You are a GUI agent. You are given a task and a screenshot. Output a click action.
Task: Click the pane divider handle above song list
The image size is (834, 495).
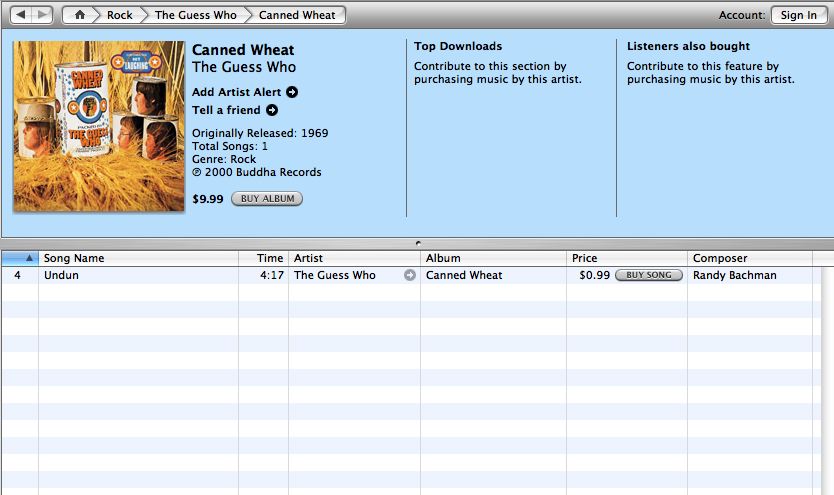tap(417, 243)
